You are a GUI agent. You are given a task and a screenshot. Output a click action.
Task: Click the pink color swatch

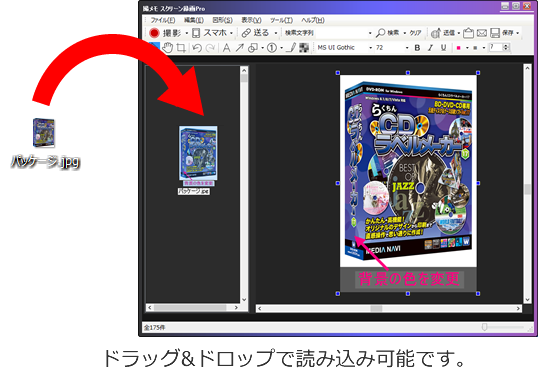coord(458,48)
